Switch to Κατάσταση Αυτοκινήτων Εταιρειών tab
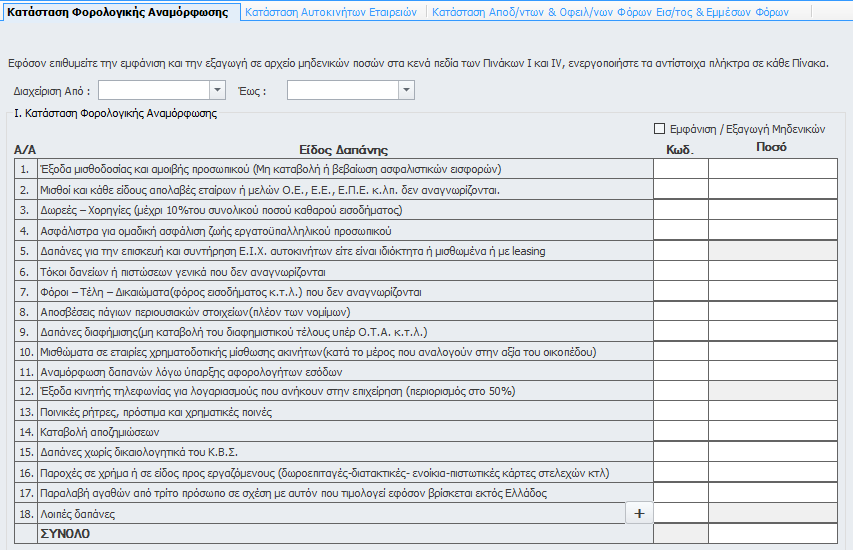Image resolution: width=853 pixels, height=550 pixels. 331,12
